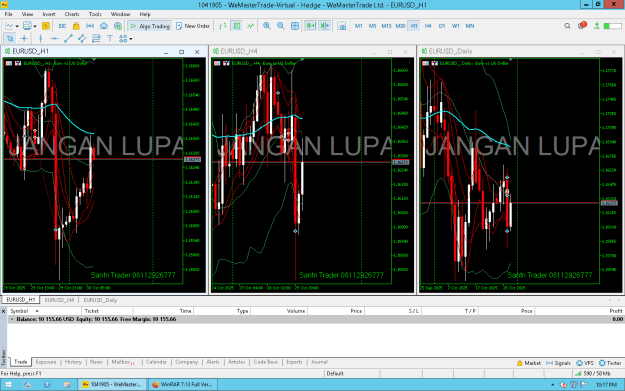Click Tester link in Toolbox bottom right
This screenshot has width=625, height=391.
610,363
